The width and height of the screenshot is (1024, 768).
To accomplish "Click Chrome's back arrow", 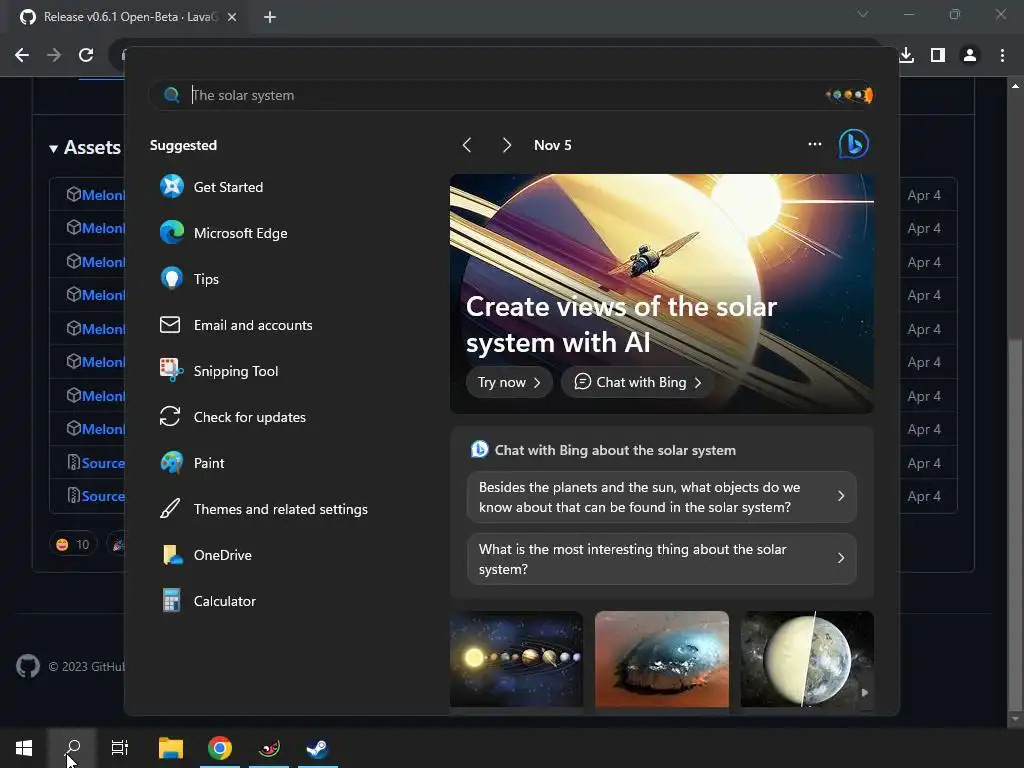I will pos(22,55).
